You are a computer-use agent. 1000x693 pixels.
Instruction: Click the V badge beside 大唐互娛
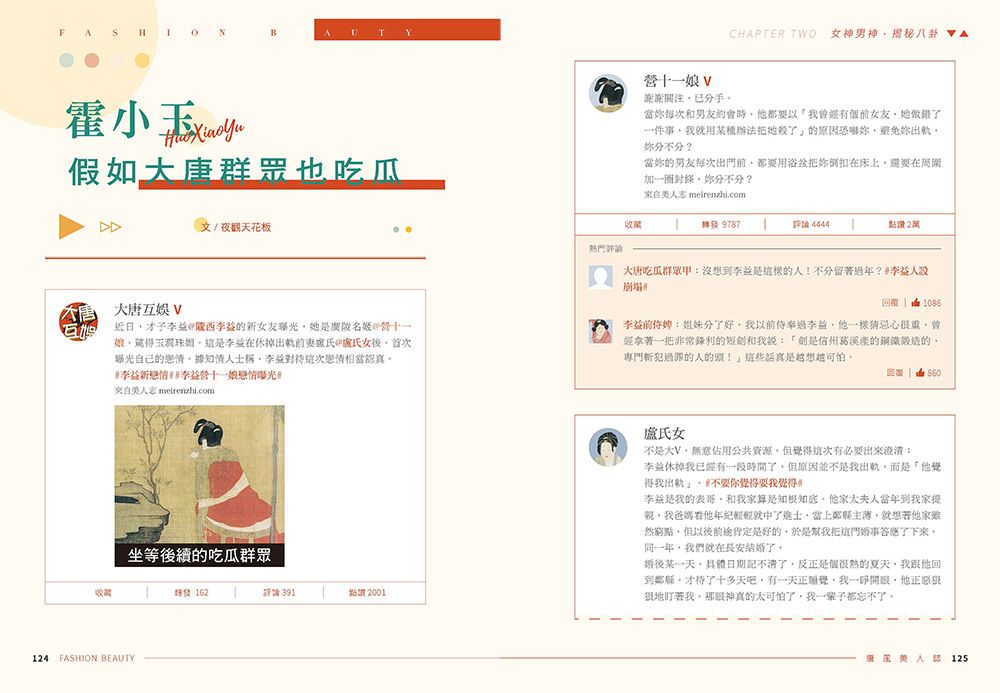177,310
